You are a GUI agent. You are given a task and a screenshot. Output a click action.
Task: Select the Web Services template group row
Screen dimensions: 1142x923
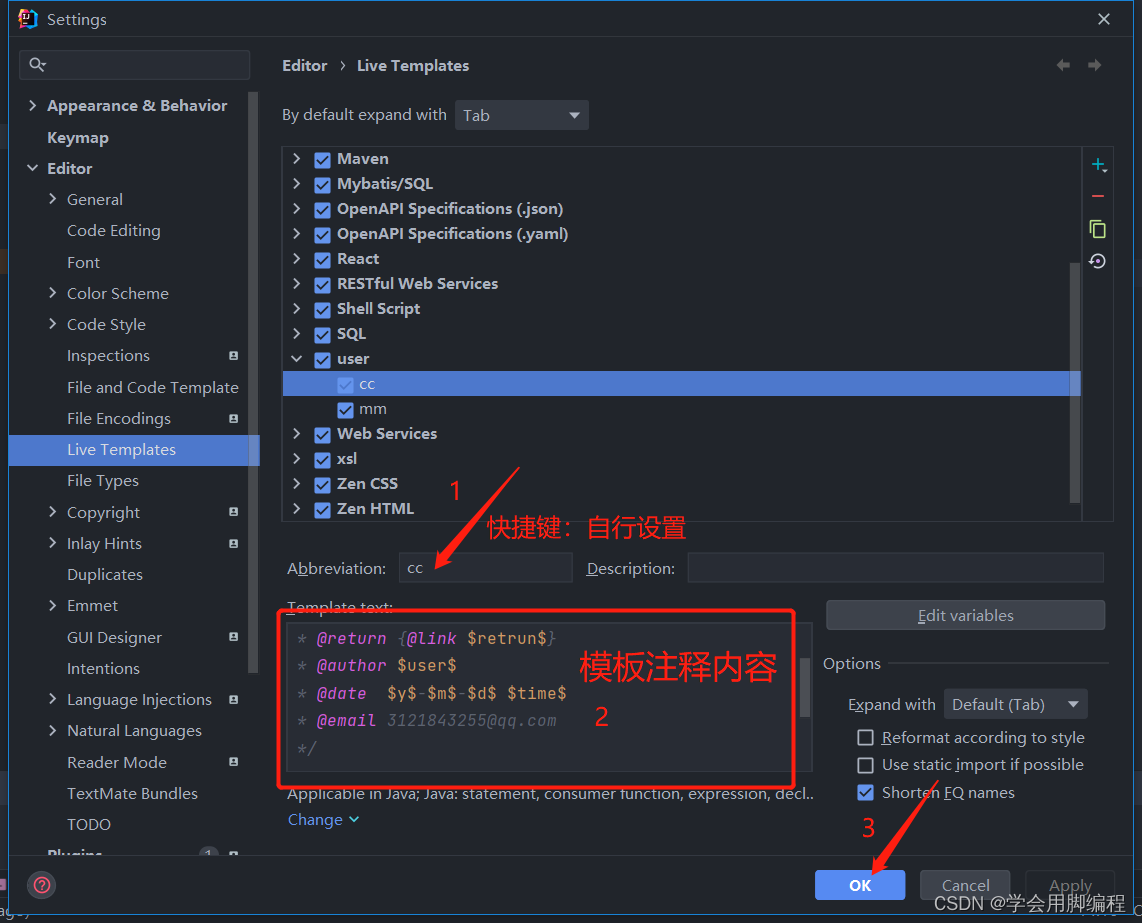point(682,434)
